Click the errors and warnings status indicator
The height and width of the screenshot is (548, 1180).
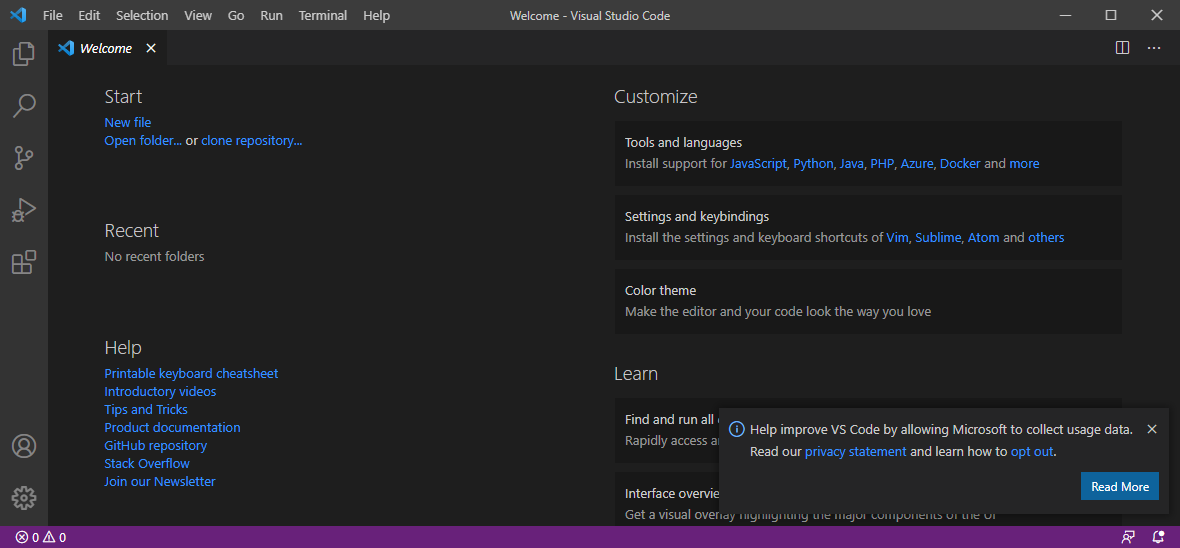point(41,537)
